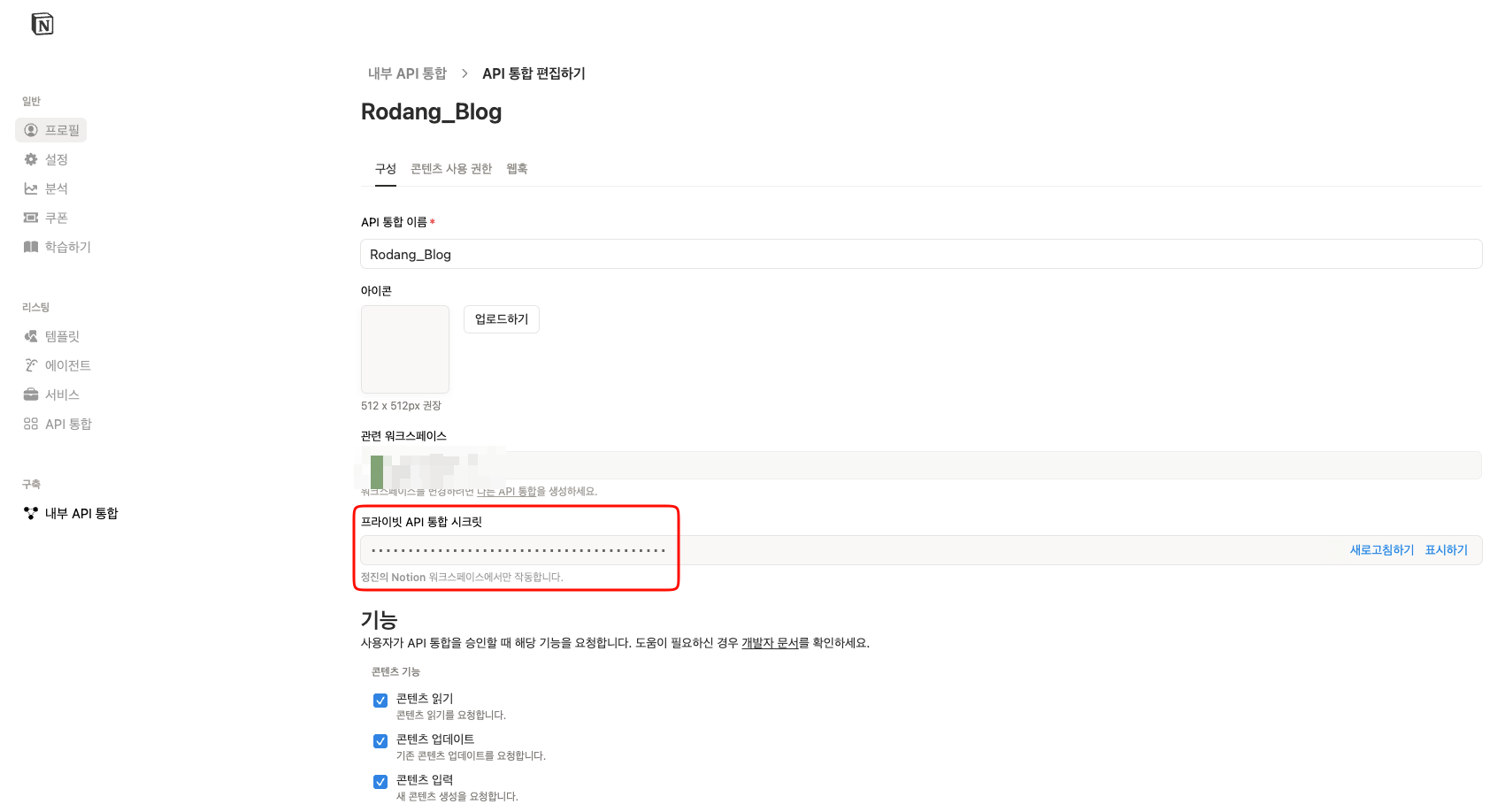Switch to the 콘텐츠 사용 권한 tab
The image size is (1497, 812).
[451, 169]
